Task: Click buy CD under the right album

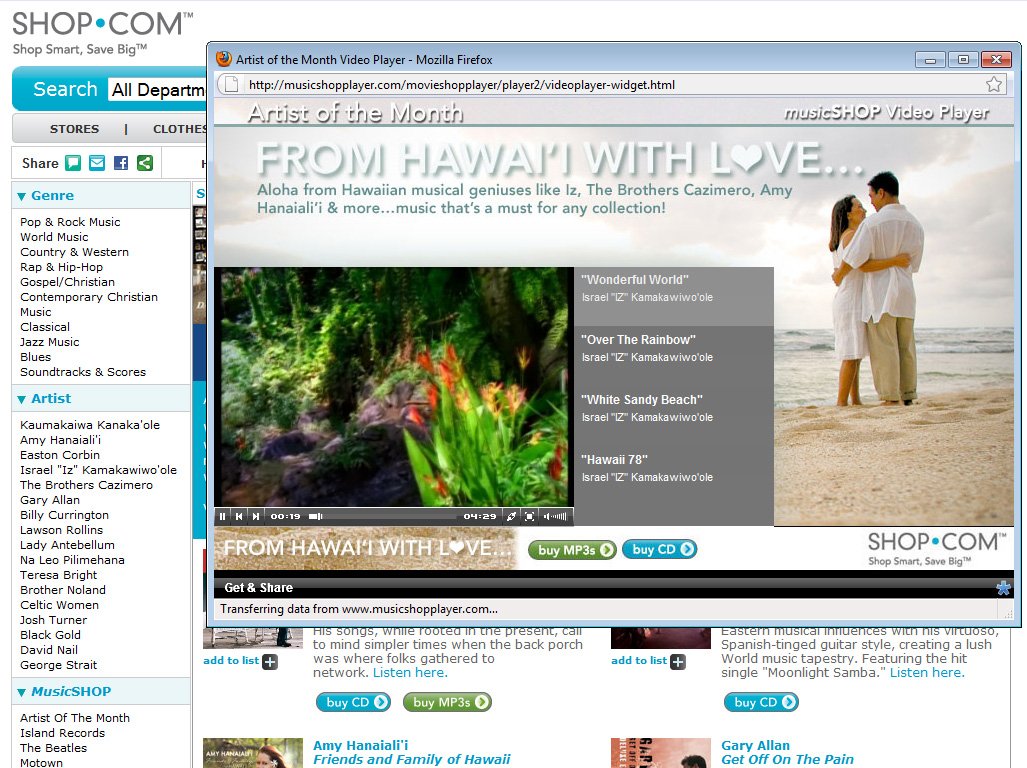Action: (x=761, y=703)
